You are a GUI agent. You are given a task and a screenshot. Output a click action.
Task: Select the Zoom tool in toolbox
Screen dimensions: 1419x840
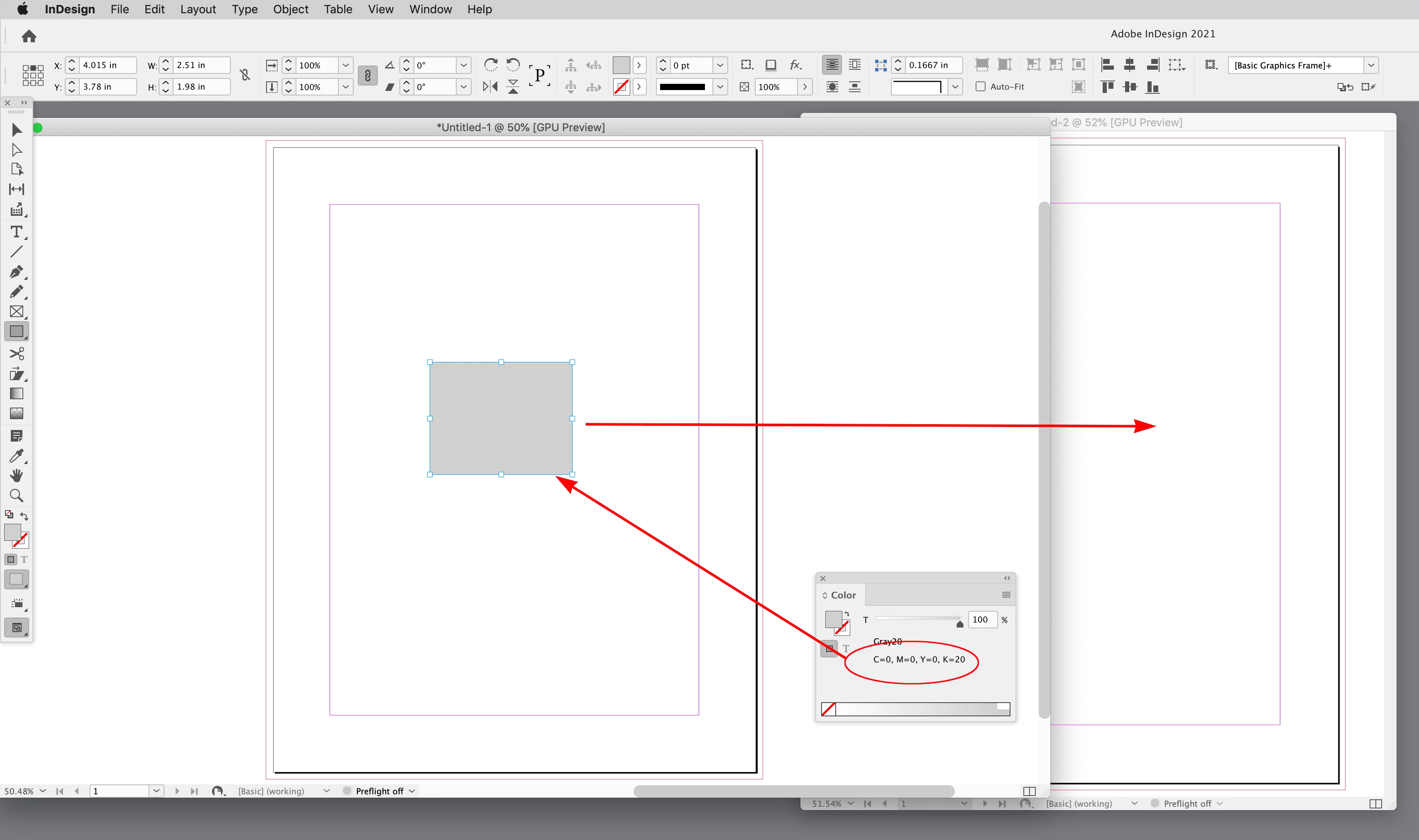[x=17, y=496]
